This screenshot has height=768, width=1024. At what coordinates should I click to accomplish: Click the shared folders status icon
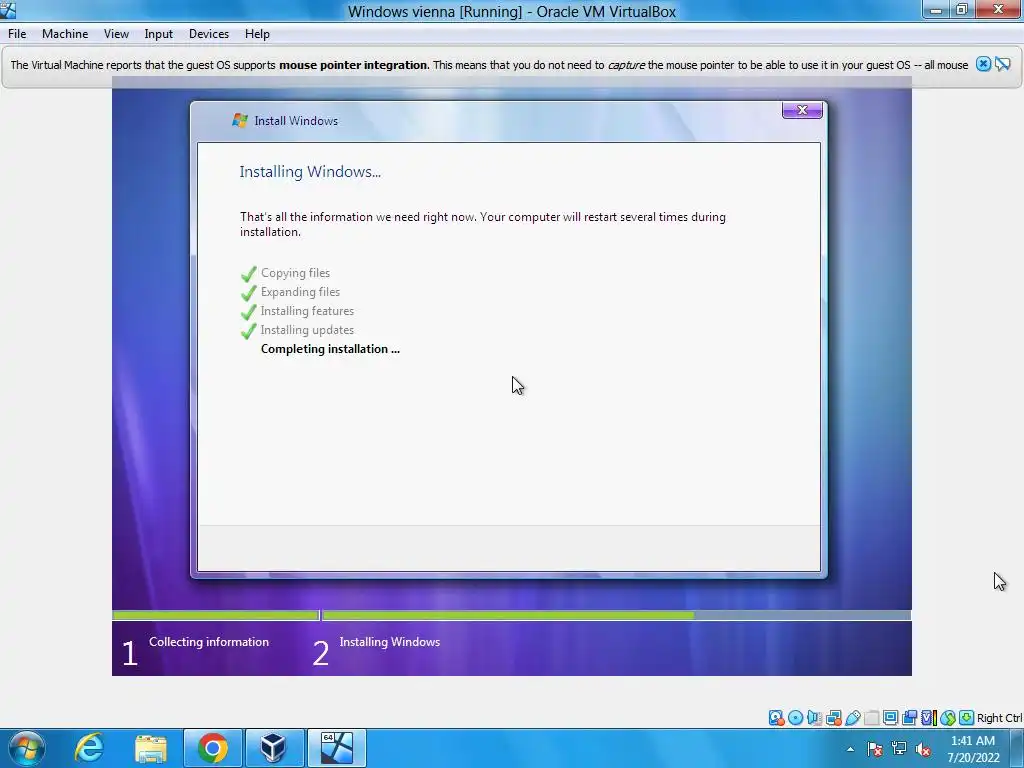pos(871,718)
